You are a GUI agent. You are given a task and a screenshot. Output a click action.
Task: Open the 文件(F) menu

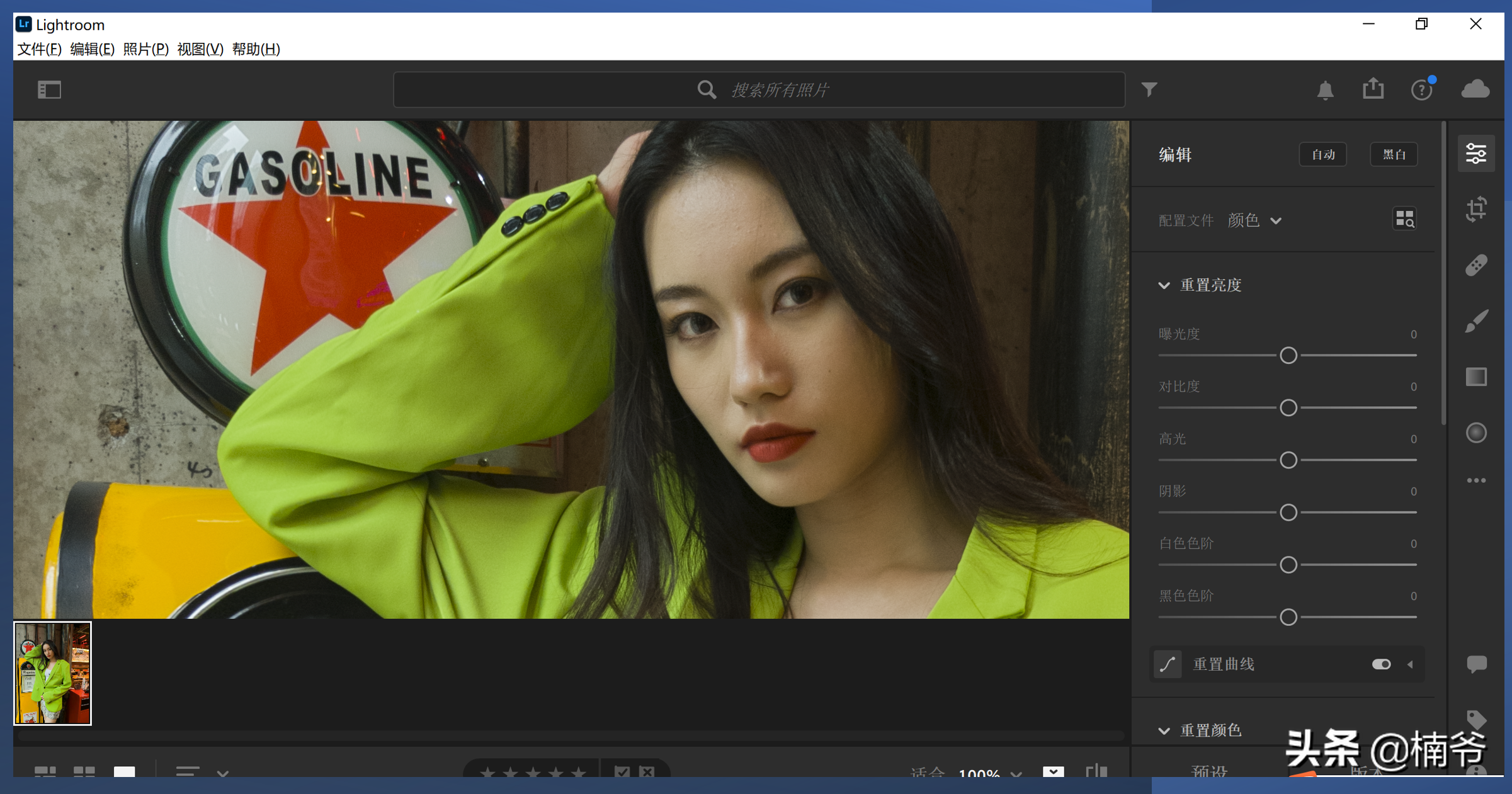coord(39,49)
